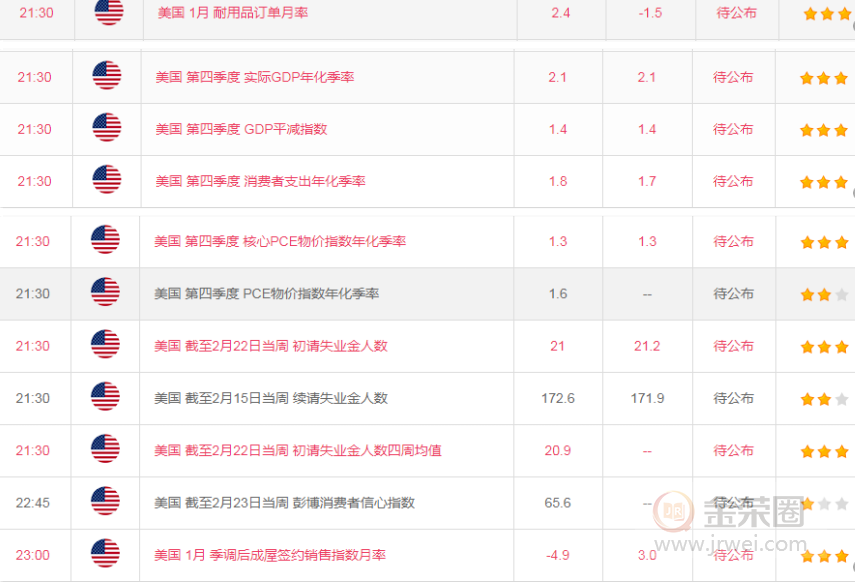
Task: Open the GDP平减指数 event details
Action: [239, 129]
